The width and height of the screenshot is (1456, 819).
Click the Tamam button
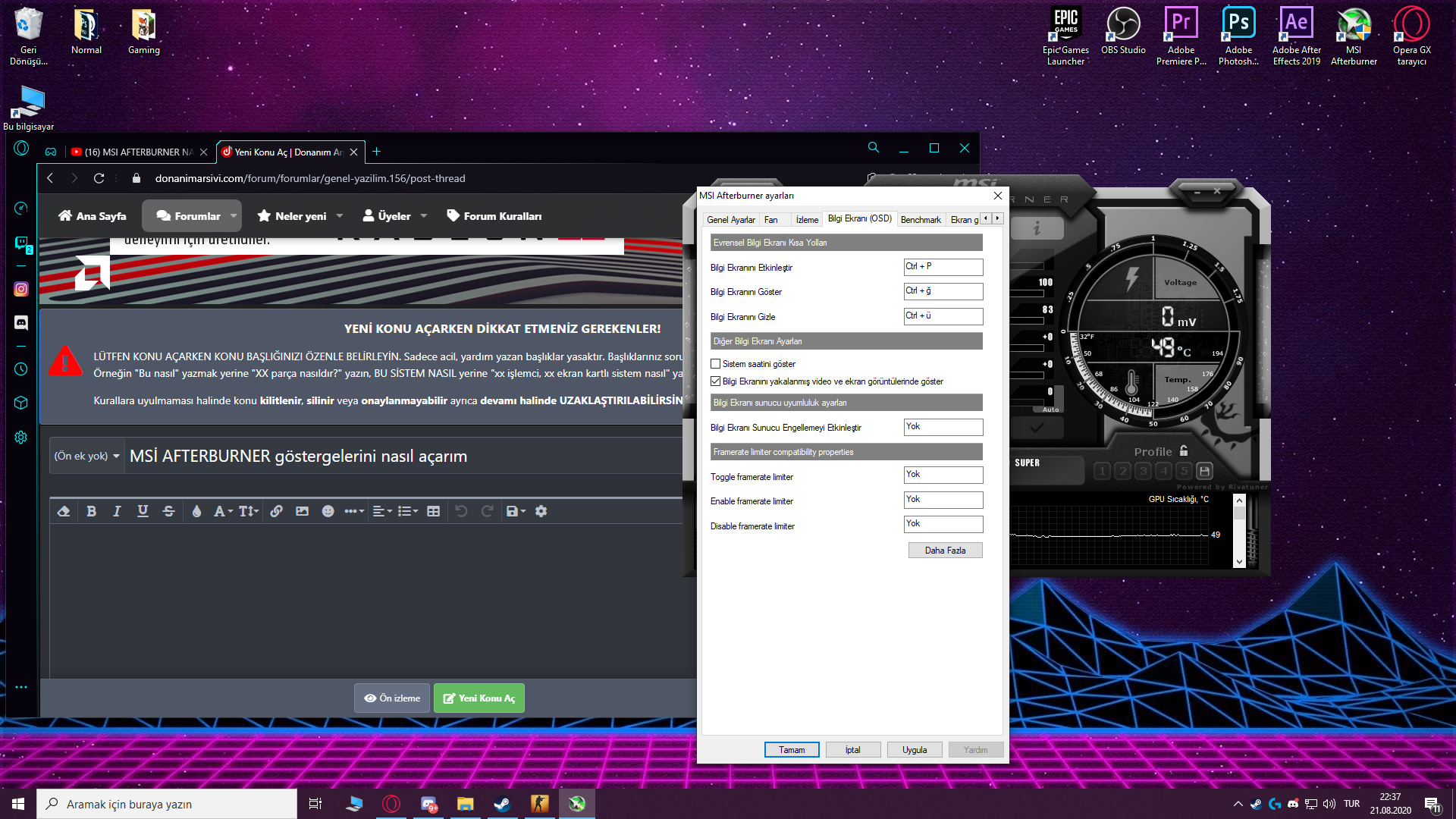point(792,750)
